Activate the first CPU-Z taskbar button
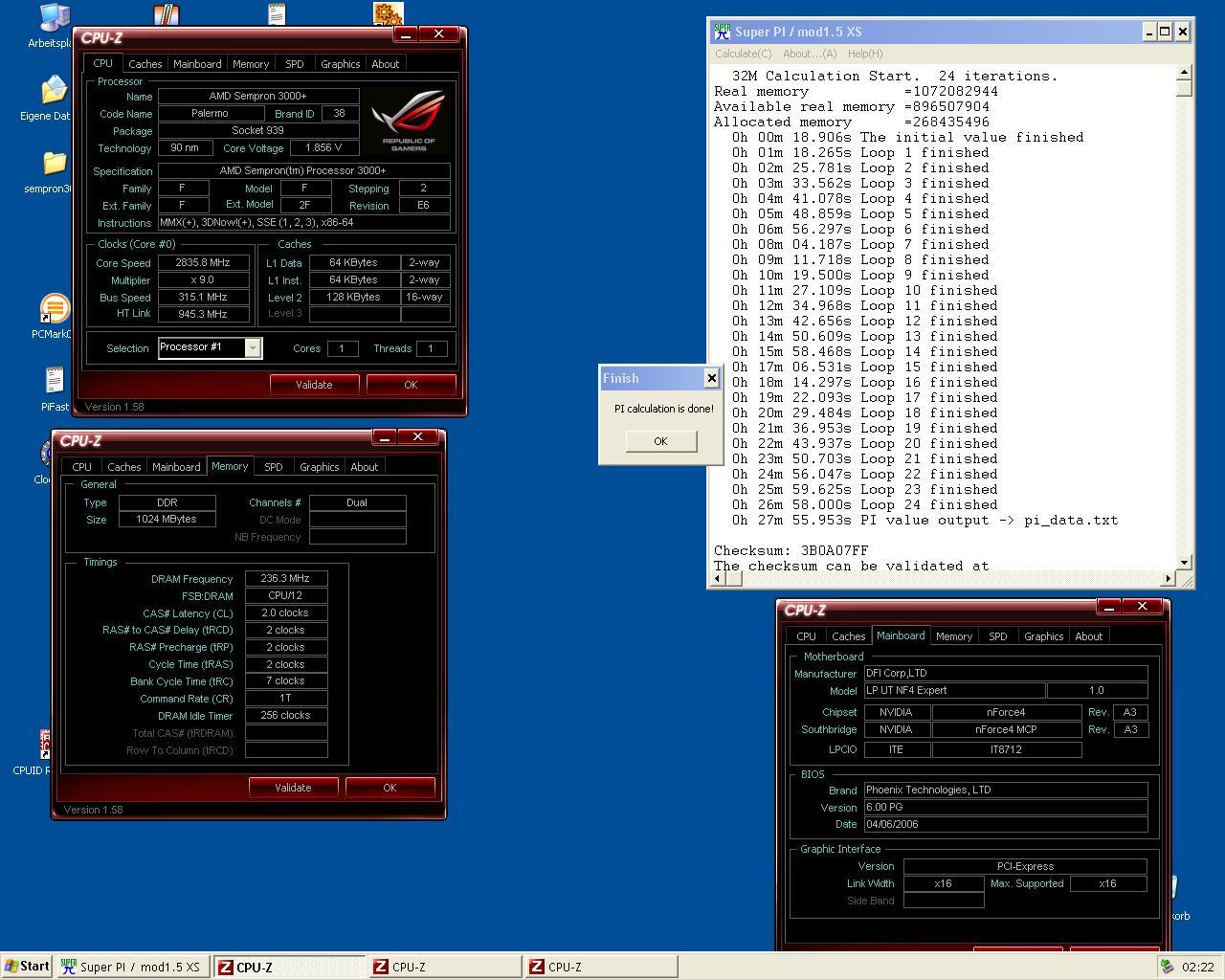The width and height of the screenshot is (1225, 980). point(289,967)
